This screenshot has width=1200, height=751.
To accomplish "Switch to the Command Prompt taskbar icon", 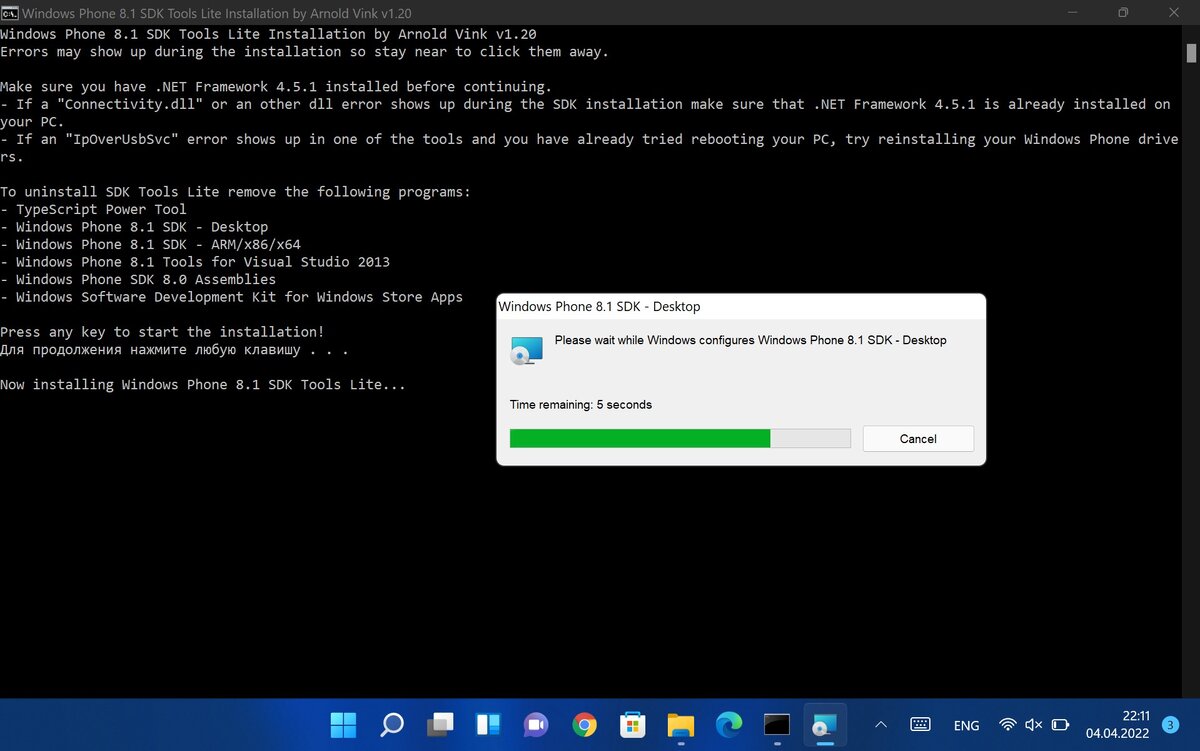I will [x=777, y=725].
